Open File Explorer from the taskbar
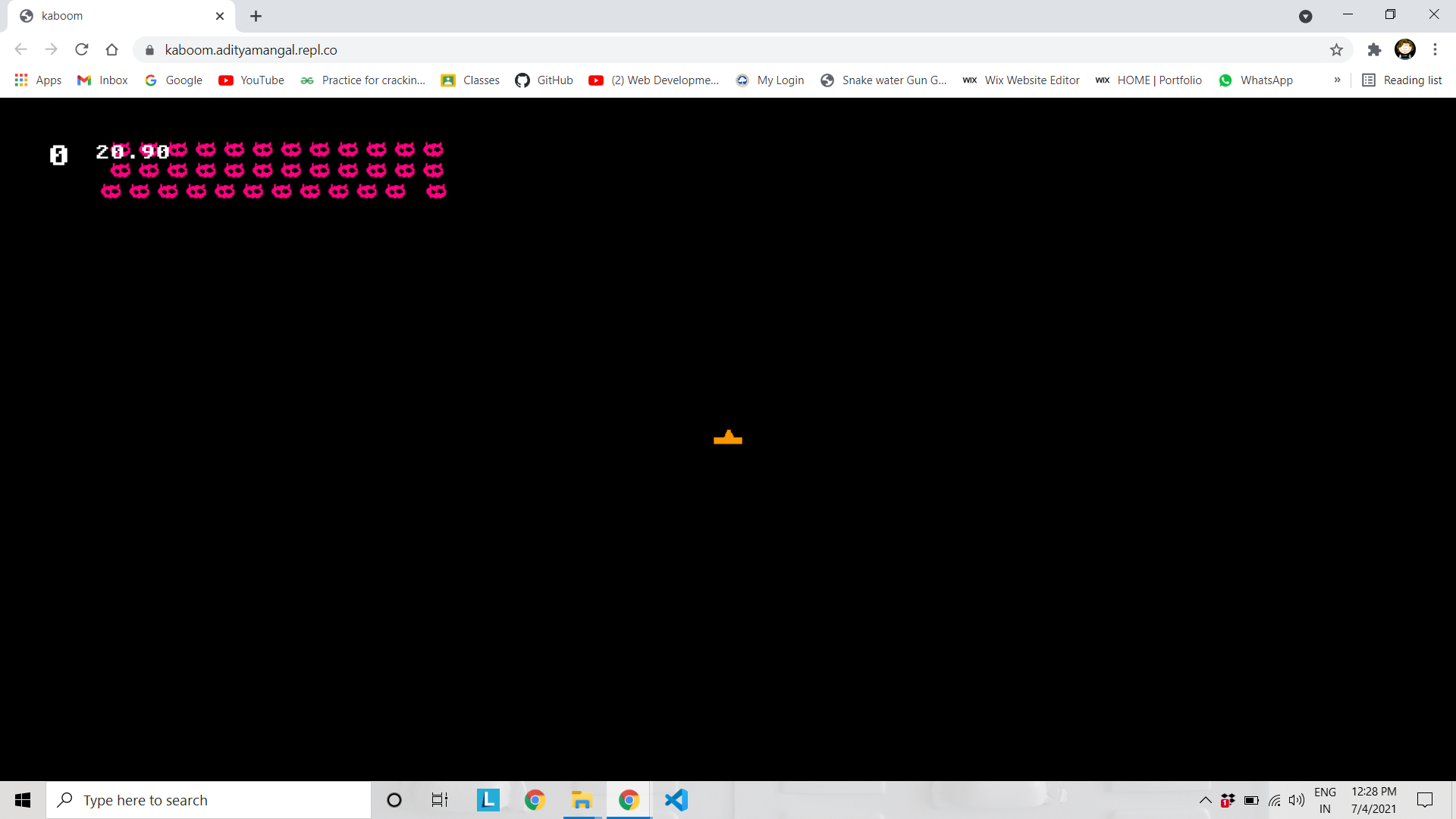Viewport: 1456px width, 819px height. point(582,800)
